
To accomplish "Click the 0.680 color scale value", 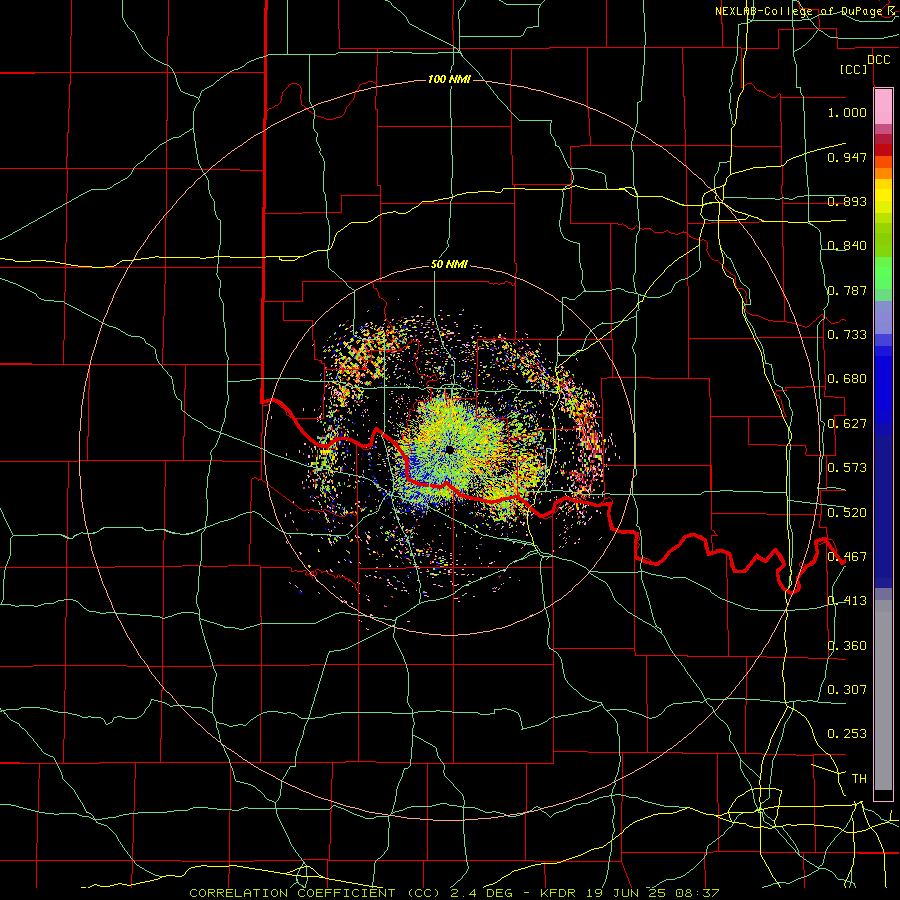I will click(x=847, y=379).
